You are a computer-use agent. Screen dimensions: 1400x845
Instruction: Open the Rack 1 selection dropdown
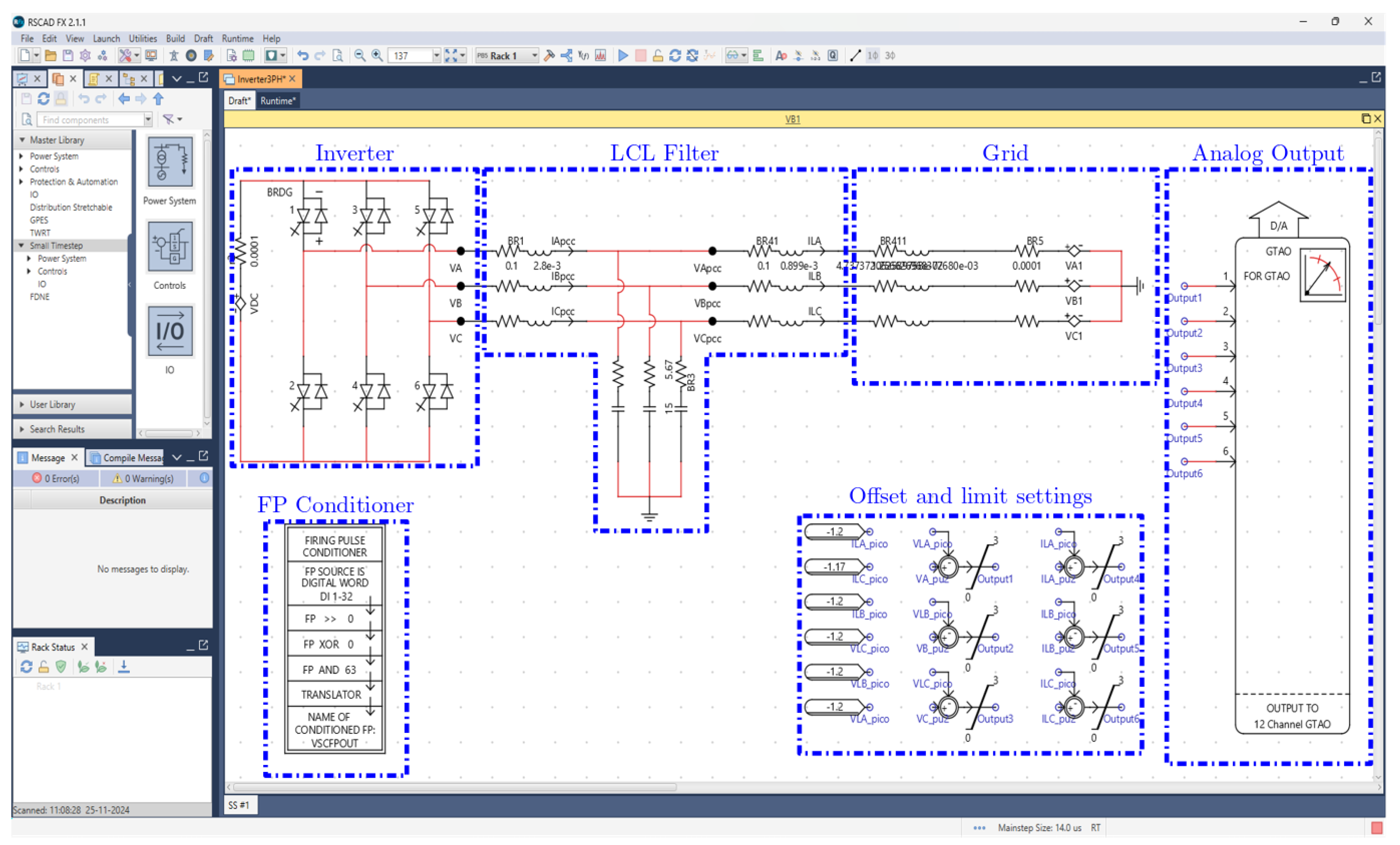pos(534,56)
